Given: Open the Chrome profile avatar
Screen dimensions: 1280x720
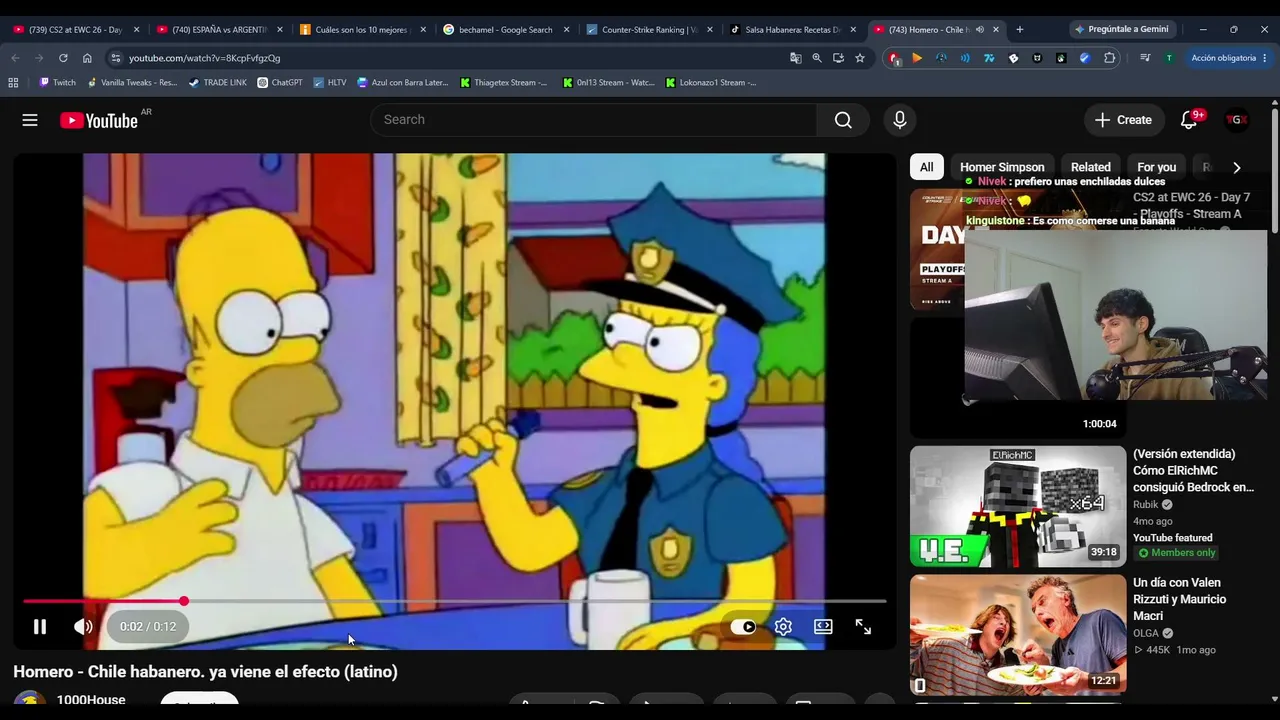Looking at the screenshot, I should click(1169, 58).
